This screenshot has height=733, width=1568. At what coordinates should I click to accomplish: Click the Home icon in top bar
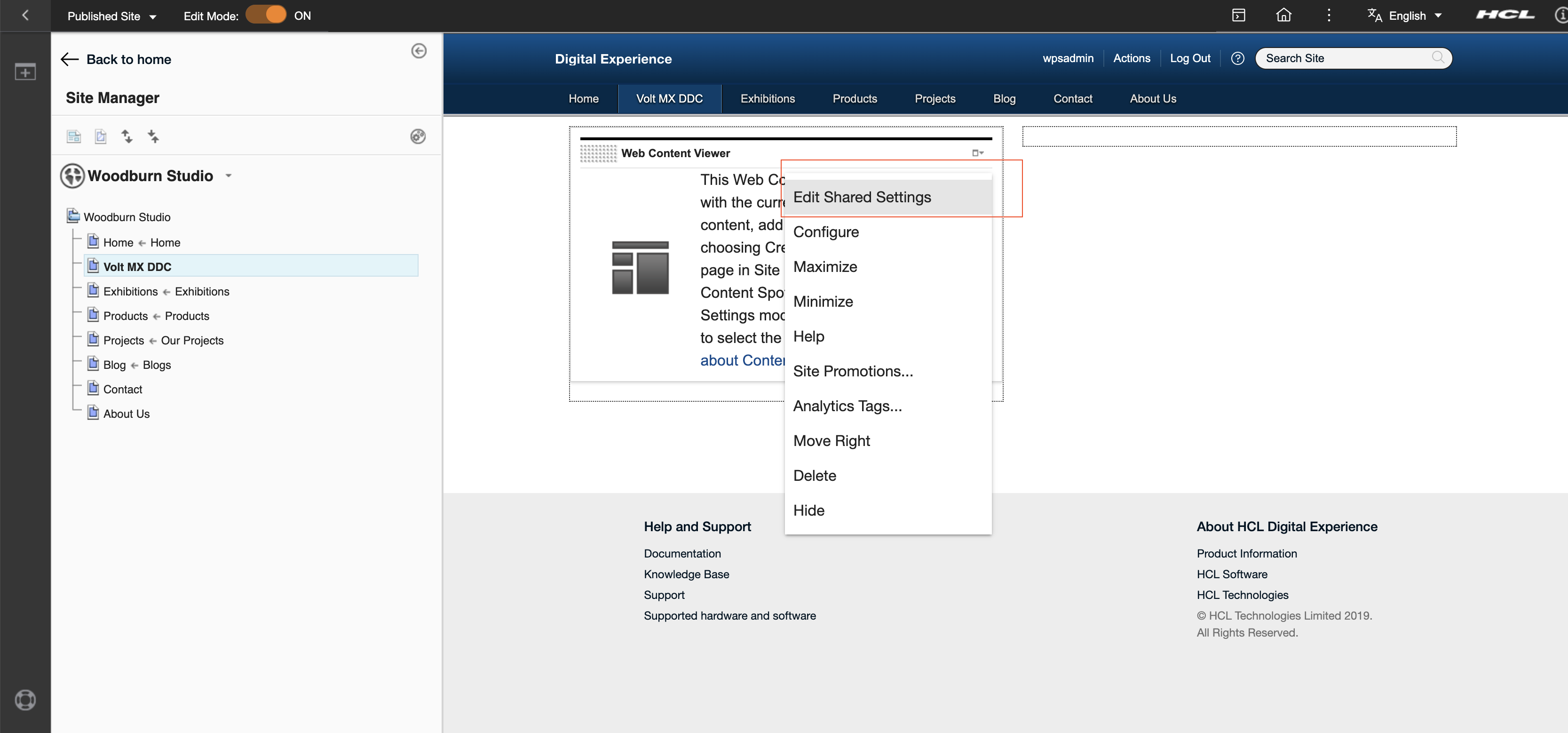1283,15
